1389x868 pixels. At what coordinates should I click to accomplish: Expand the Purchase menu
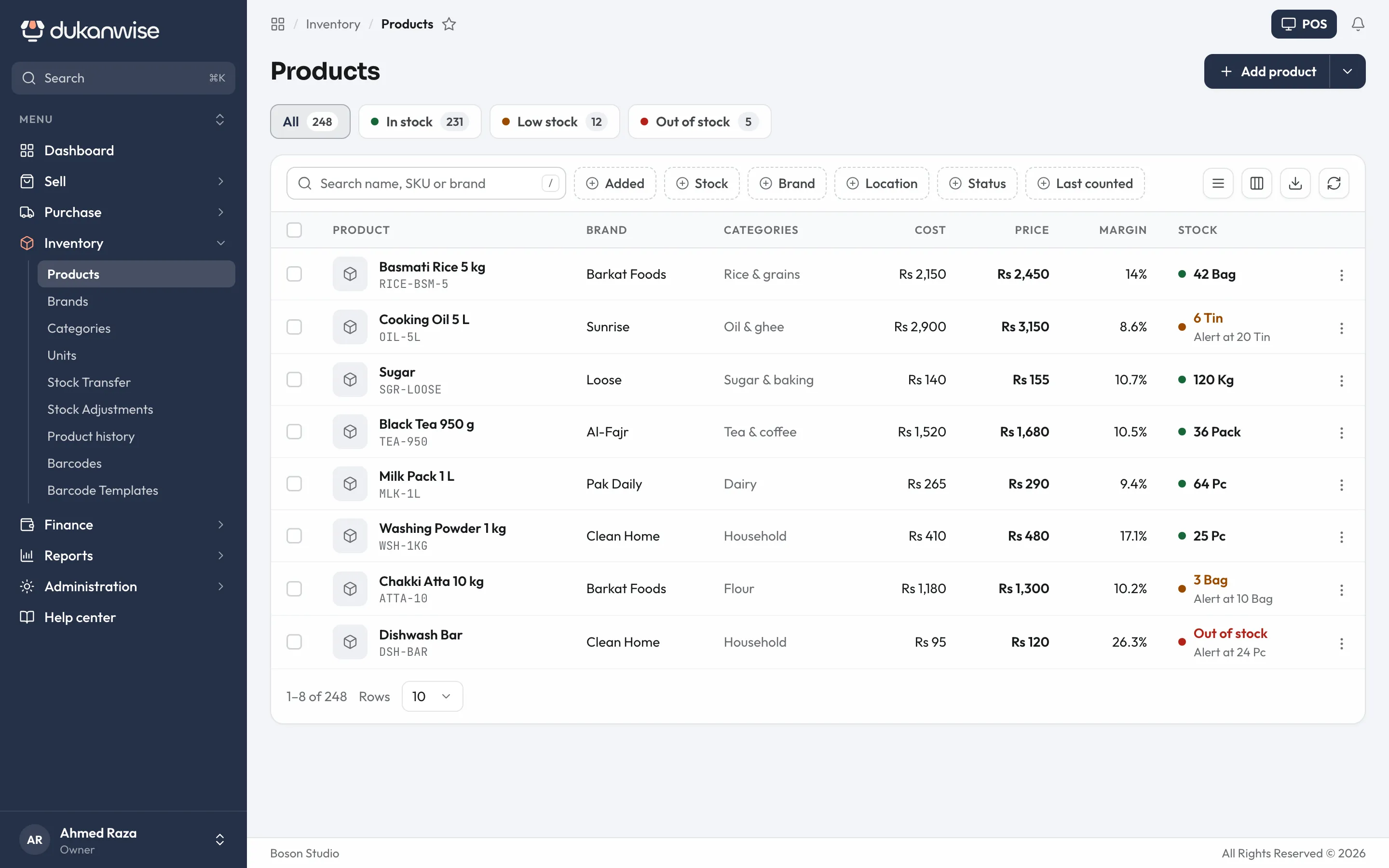(x=123, y=212)
